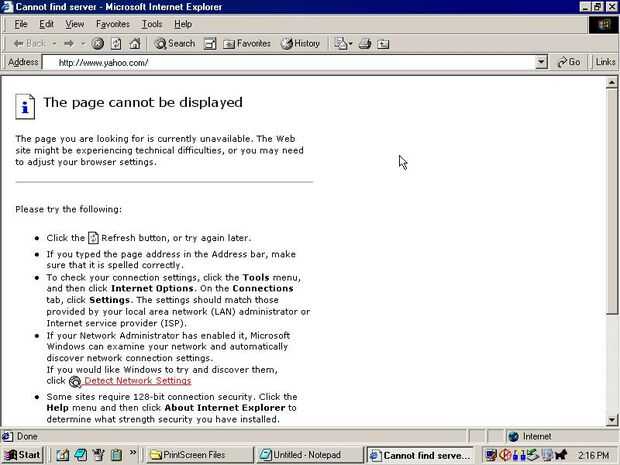The height and width of the screenshot is (465, 620).
Task: Click the red circle tray icon
Action: coord(505,456)
